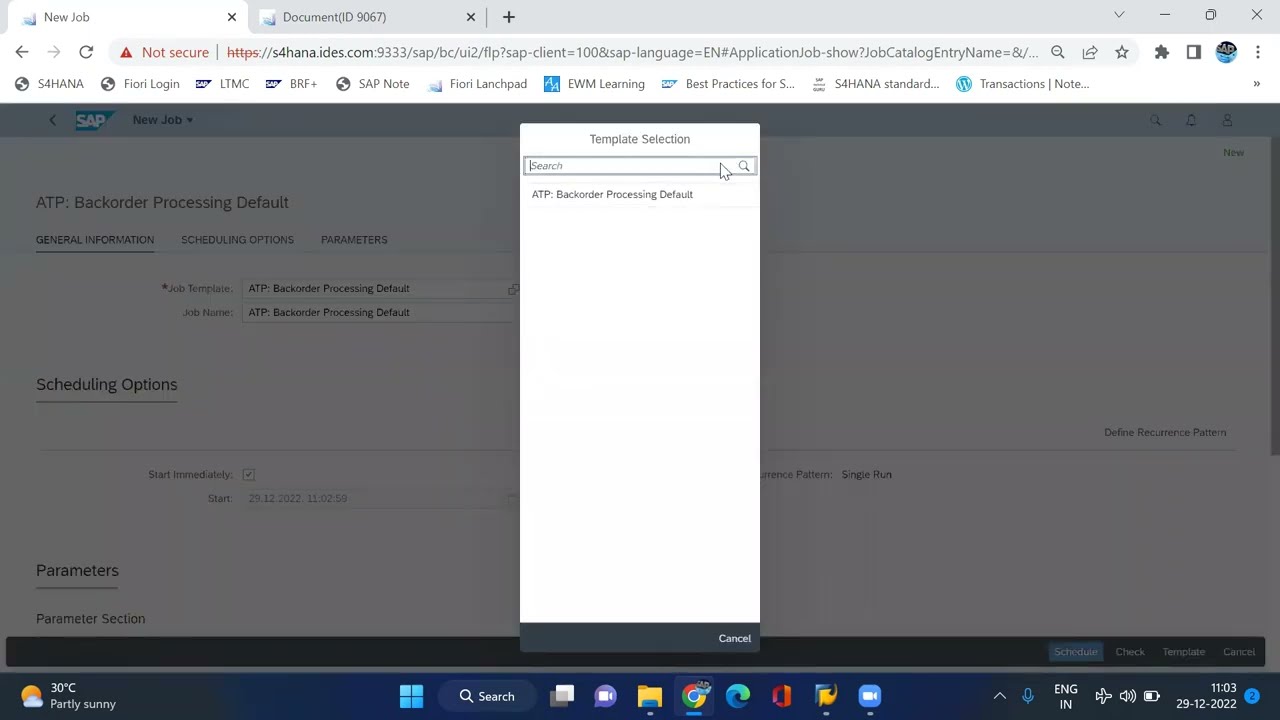The width and height of the screenshot is (1280, 720).
Task: Click the Schedule button
Action: [1076, 652]
